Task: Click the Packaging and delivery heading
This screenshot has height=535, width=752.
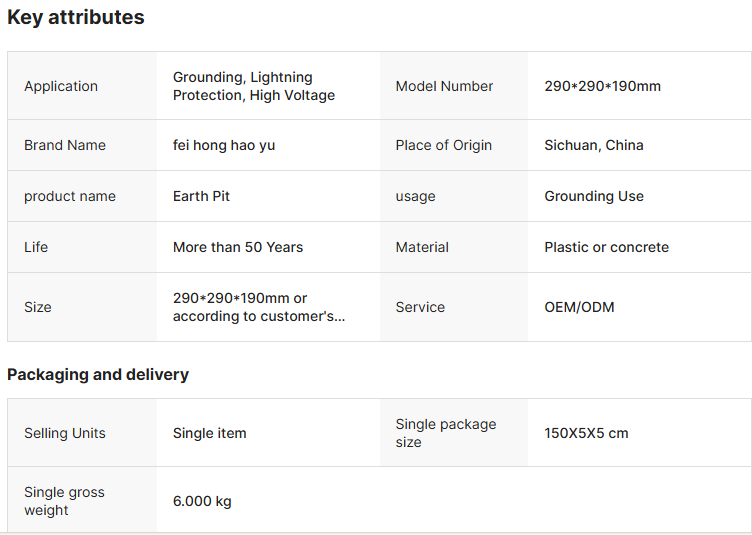Action: [98, 375]
